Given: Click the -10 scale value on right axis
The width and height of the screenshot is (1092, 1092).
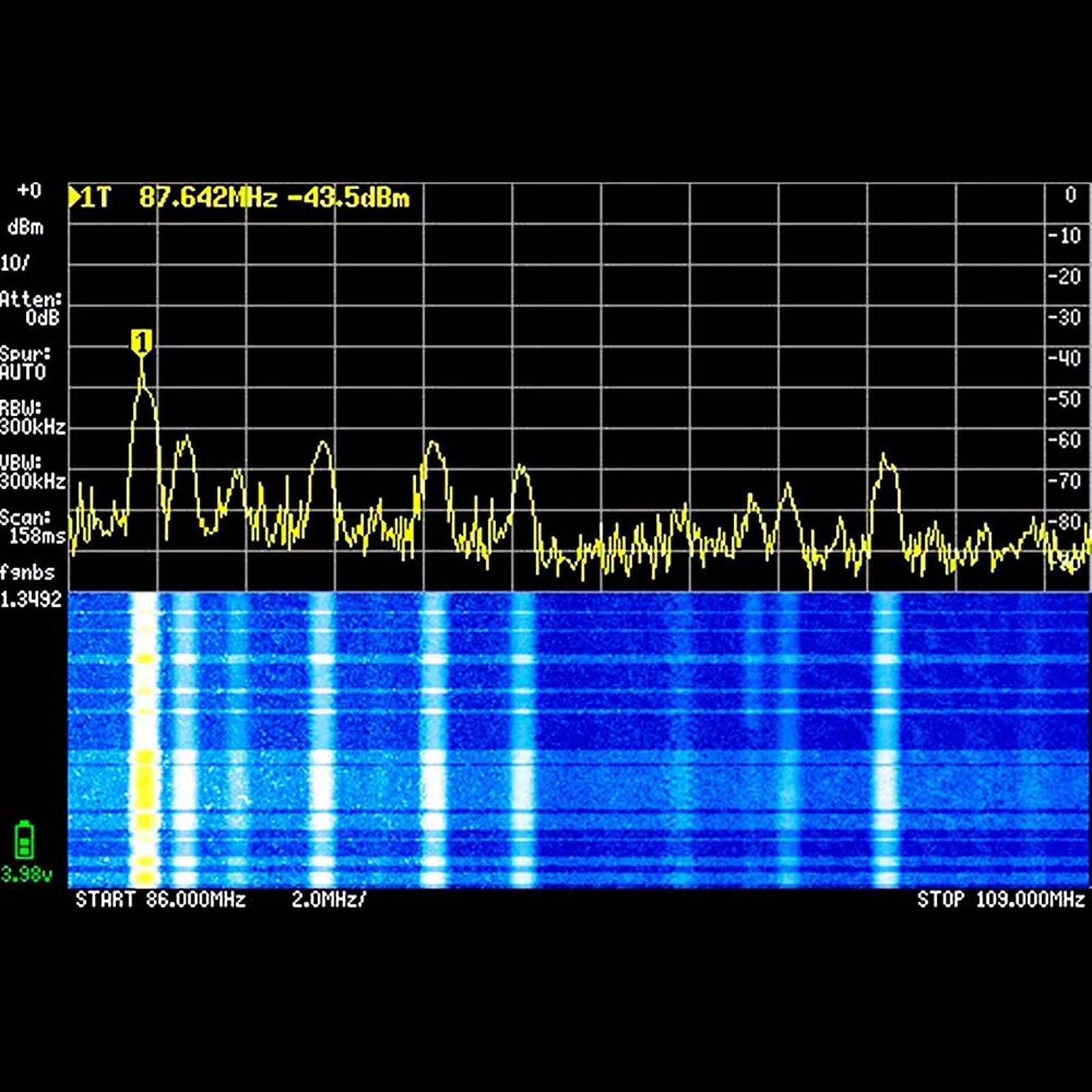Looking at the screenshot, I should [1065, 236].
